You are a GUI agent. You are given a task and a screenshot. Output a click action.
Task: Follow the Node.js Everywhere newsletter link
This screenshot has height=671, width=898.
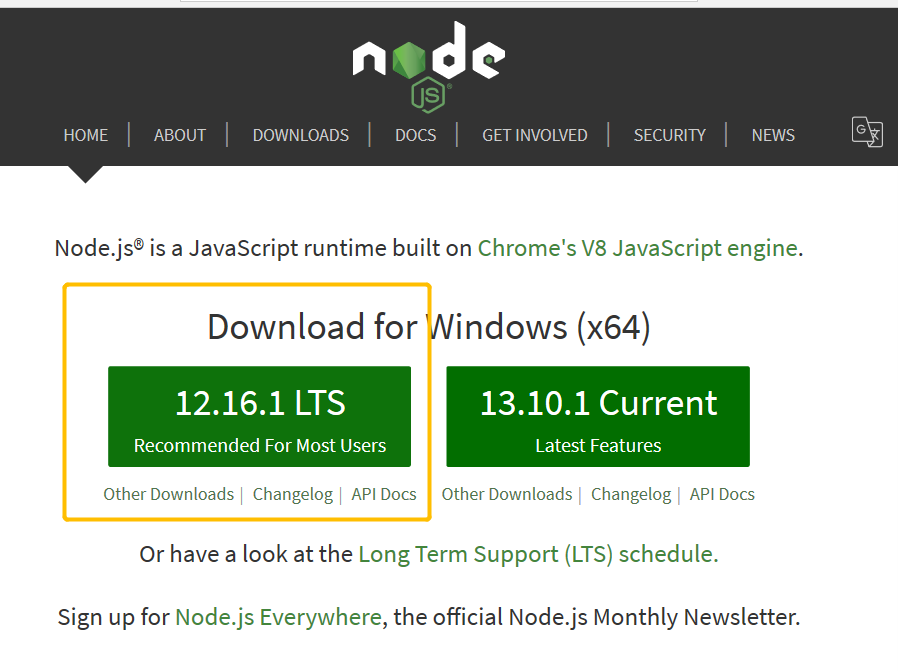(x=278, y=617)
